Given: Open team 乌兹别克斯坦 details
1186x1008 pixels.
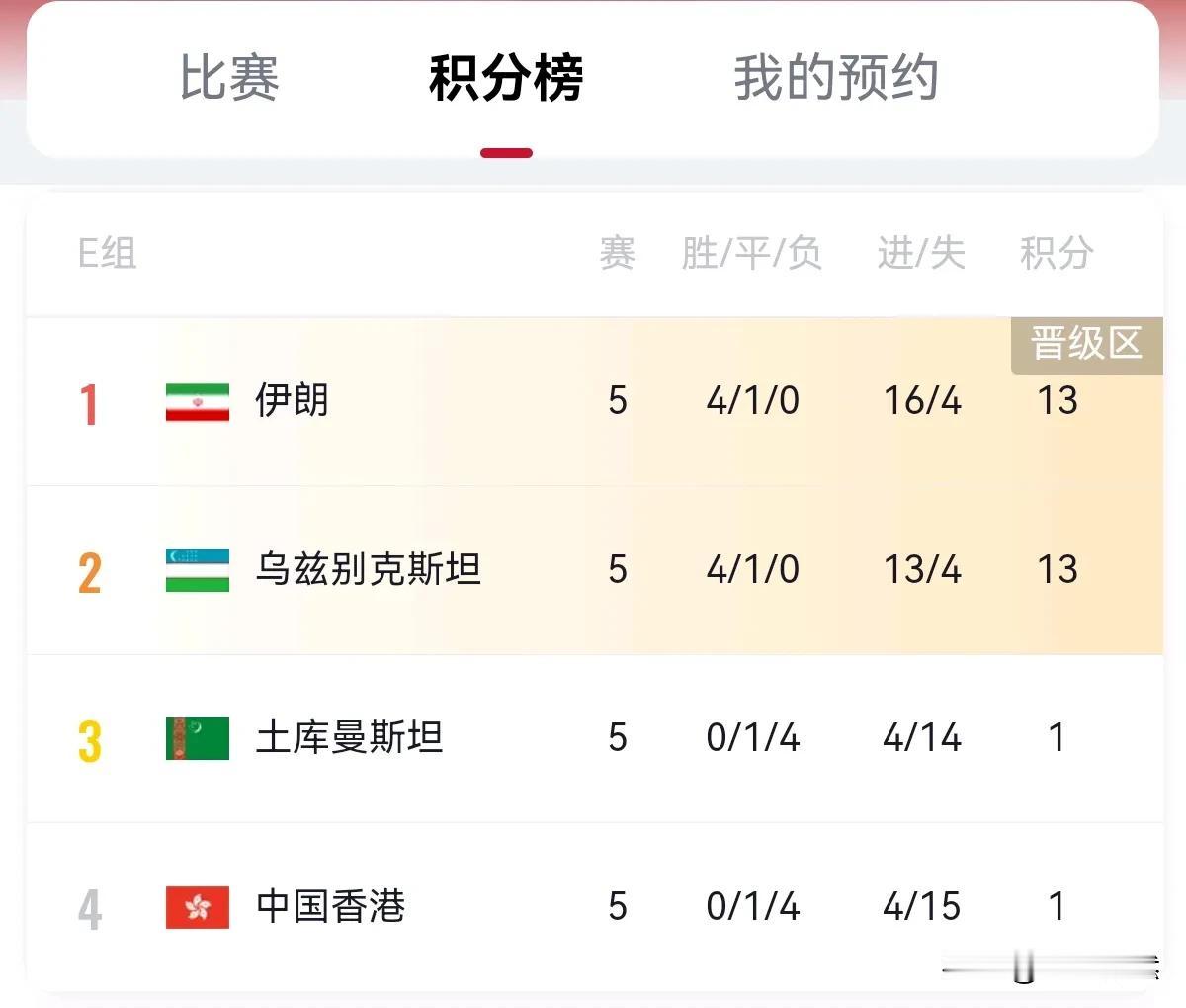Looking at the screenshot, I should tap(368, 570).
